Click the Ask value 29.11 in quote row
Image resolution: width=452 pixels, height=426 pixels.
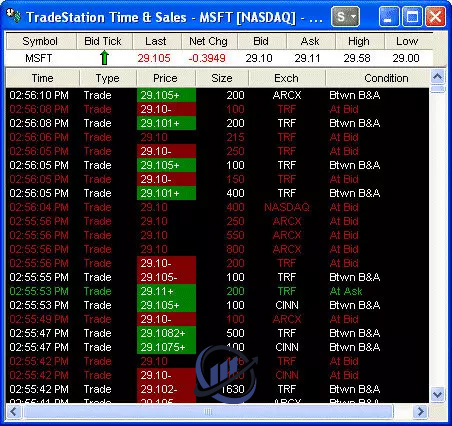pyautogui.click(x=307, y=58)
